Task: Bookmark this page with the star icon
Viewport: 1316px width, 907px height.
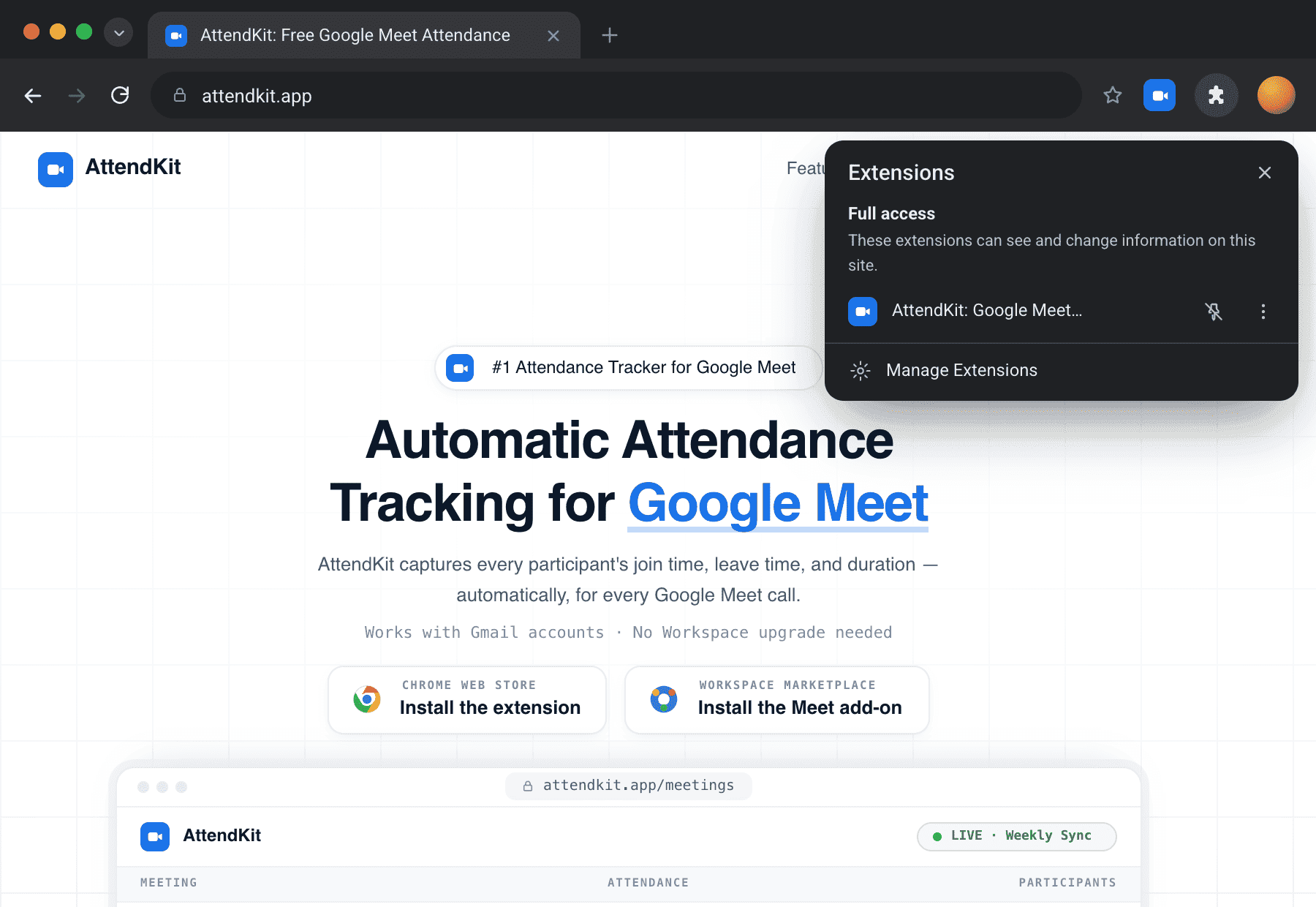Action: coord(1113,95)
